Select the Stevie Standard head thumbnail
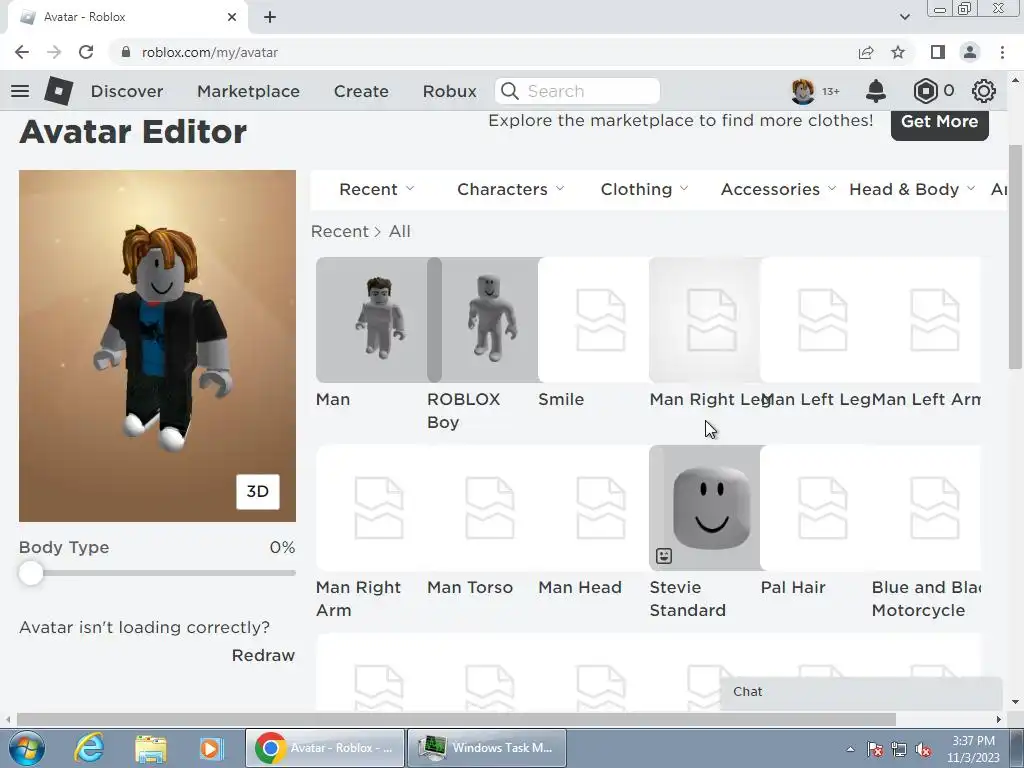This screenshot has height=768, width=1024. click(x=705, y=507)
